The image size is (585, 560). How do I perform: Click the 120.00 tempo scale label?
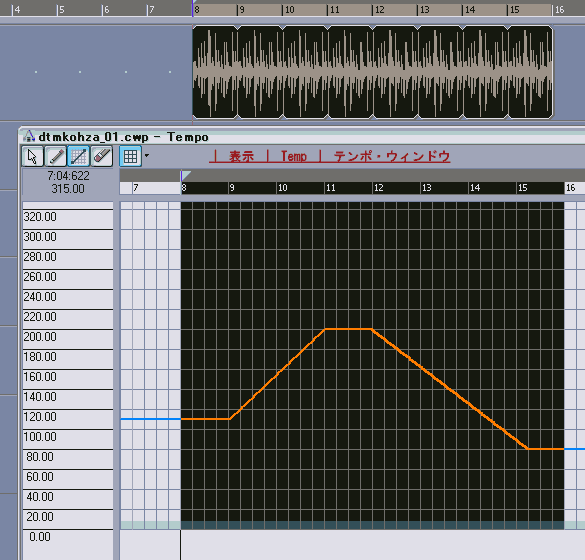[40, 417]
